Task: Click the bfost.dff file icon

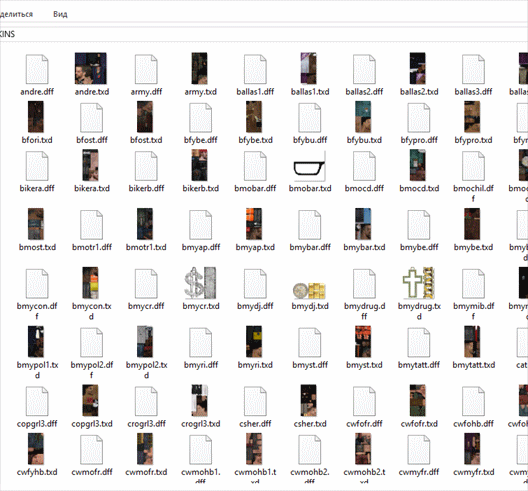Action: [x=92, y=118]
